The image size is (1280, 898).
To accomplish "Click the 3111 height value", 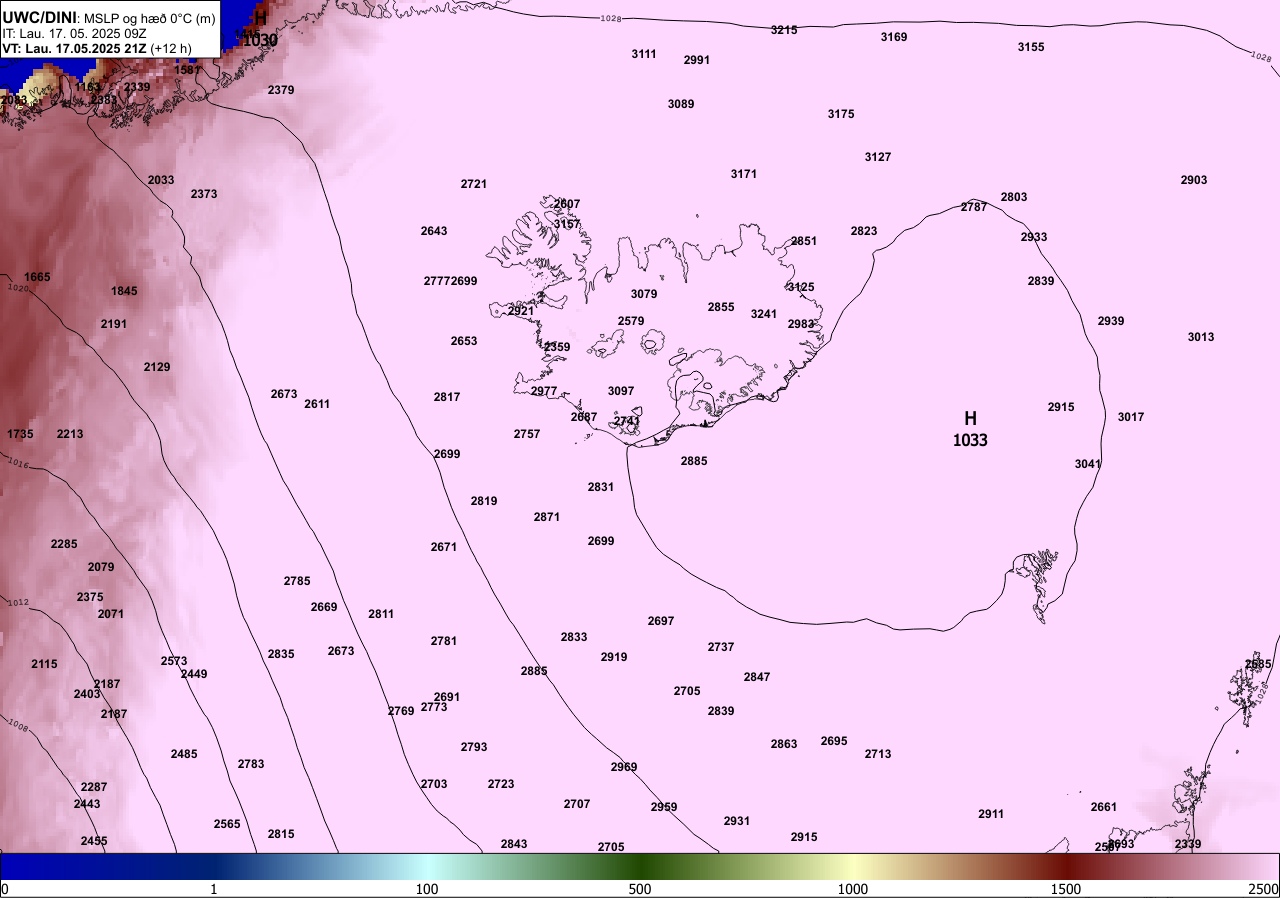I will tap(644, 54).
